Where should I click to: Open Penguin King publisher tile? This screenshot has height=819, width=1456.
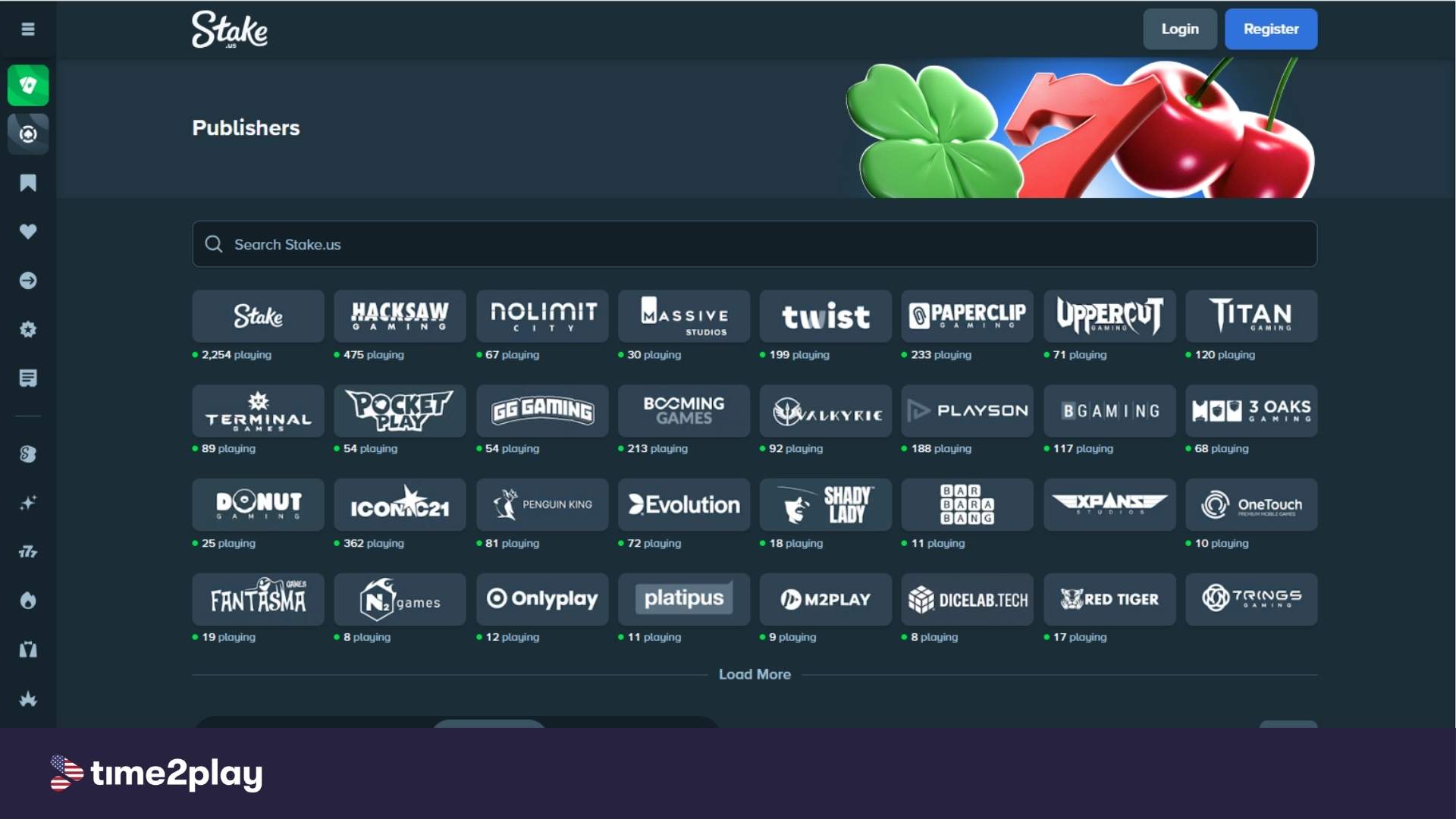tap(542, 504)
